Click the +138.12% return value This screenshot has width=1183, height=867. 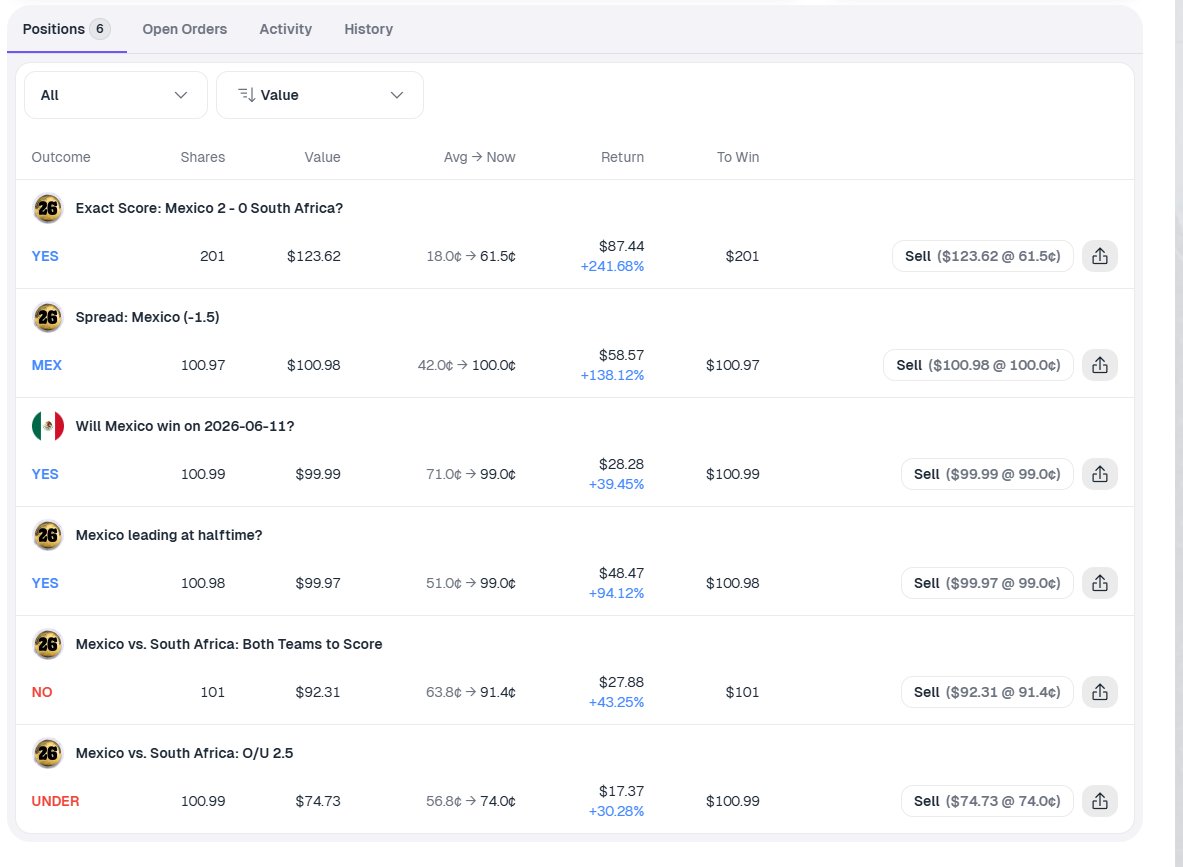612,375
